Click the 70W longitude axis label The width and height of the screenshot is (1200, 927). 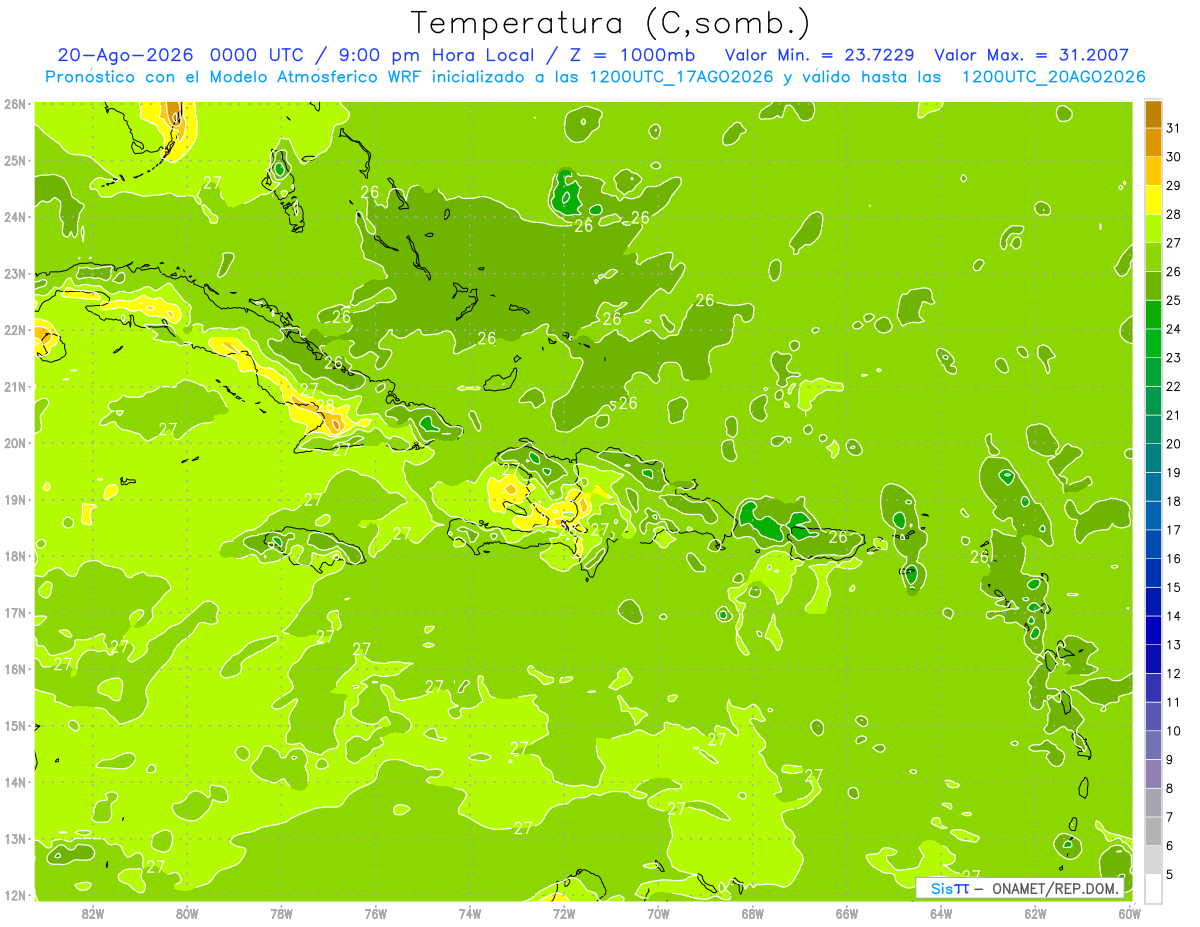point(658,913)
